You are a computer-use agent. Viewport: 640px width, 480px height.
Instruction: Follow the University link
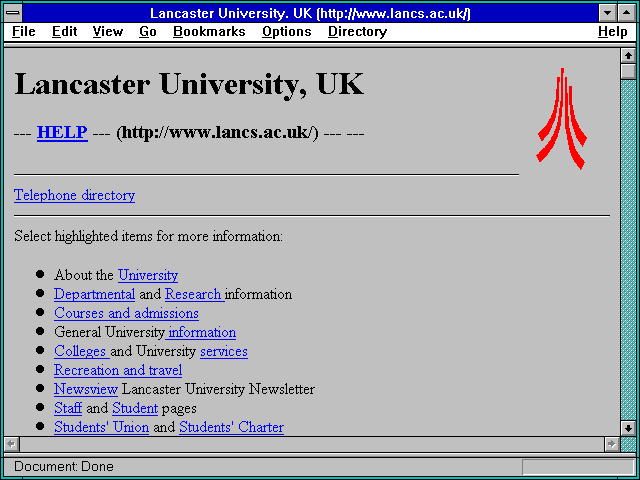tap(148, 276)
